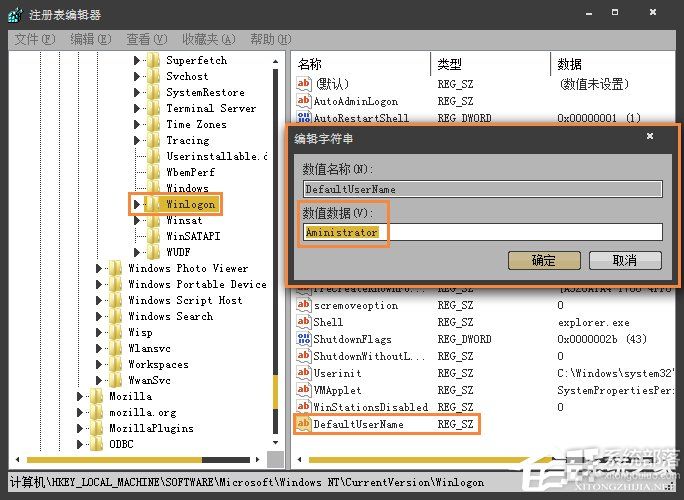Click the tree pane horizontal scrollbar thumb
This screenshot has width=684, height=500.
[114, 459]
